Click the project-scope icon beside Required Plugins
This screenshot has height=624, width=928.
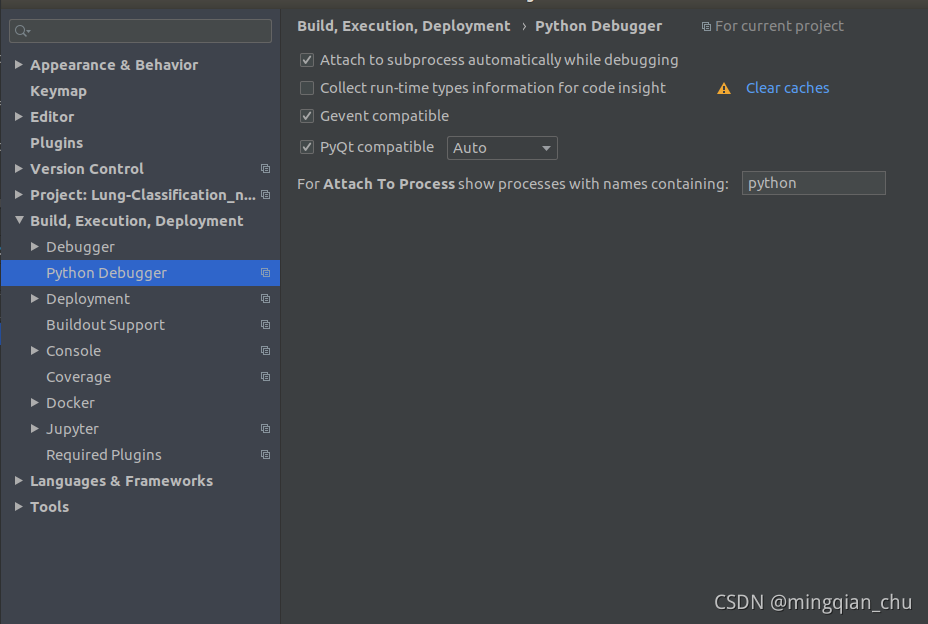coord(265,454)
